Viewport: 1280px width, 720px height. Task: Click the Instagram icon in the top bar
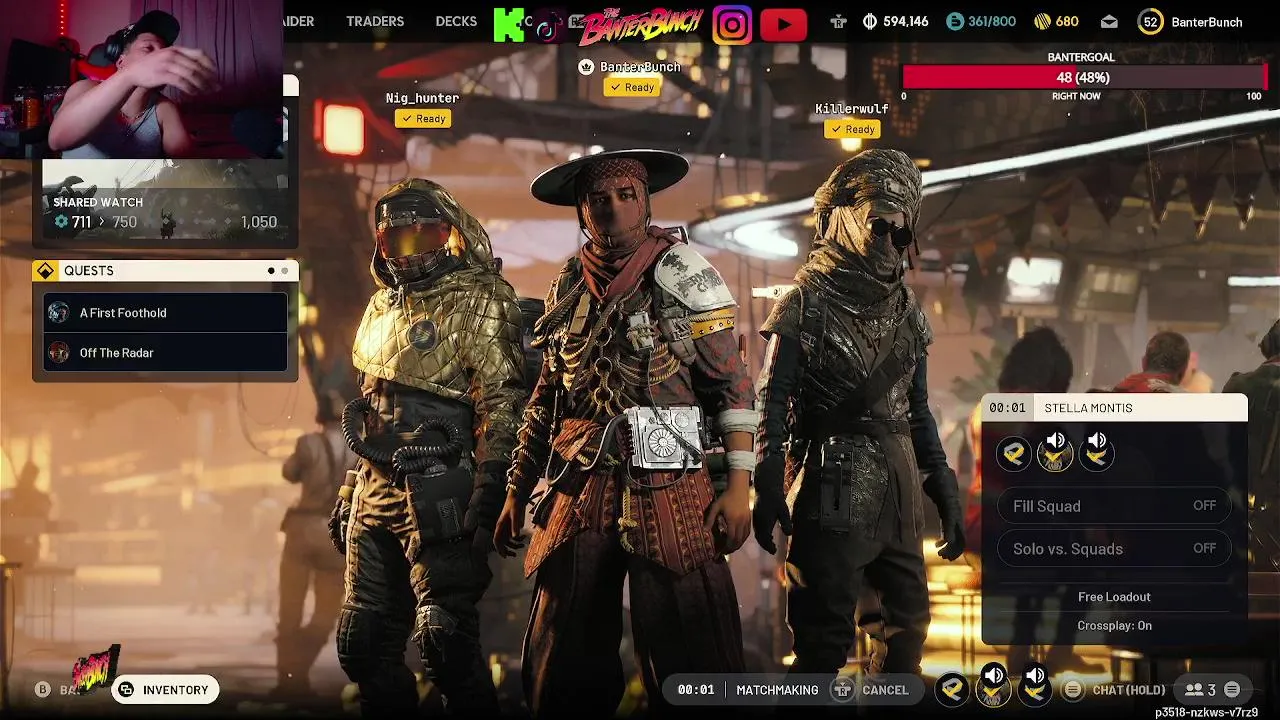[732, 25]
